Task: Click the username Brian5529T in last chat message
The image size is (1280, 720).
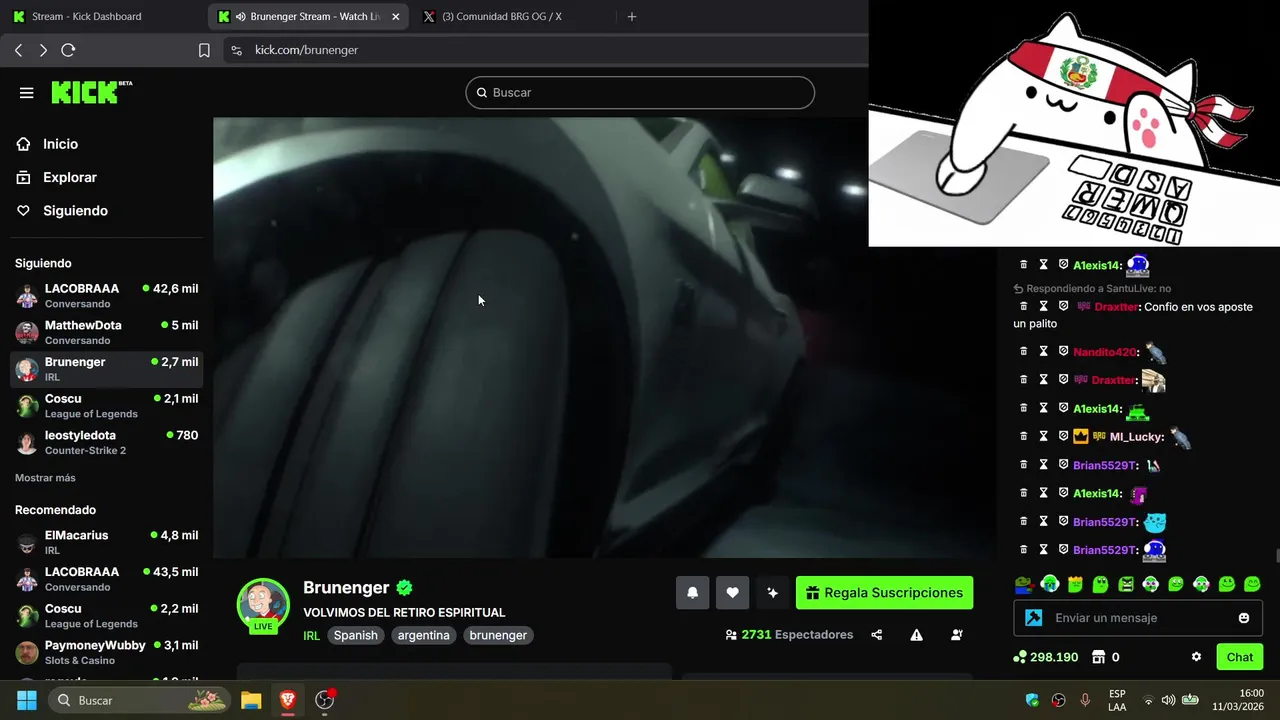Action: coord(1105,550)
